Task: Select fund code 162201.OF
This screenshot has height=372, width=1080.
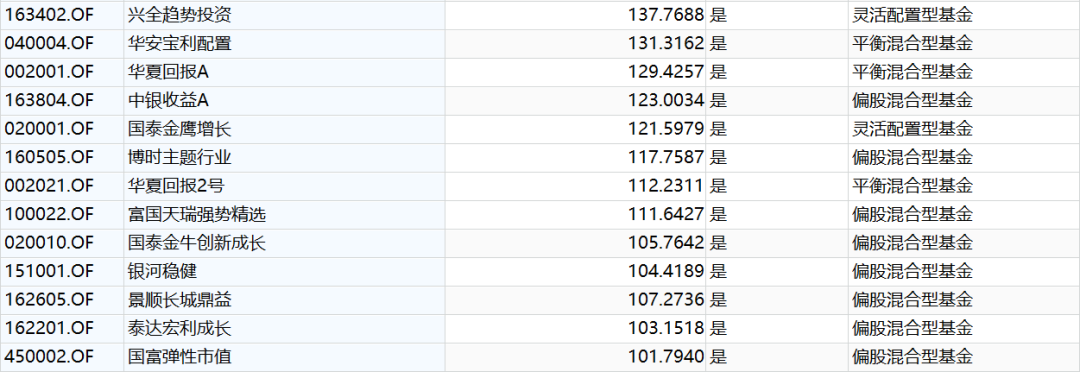Action: pos(49,329)
